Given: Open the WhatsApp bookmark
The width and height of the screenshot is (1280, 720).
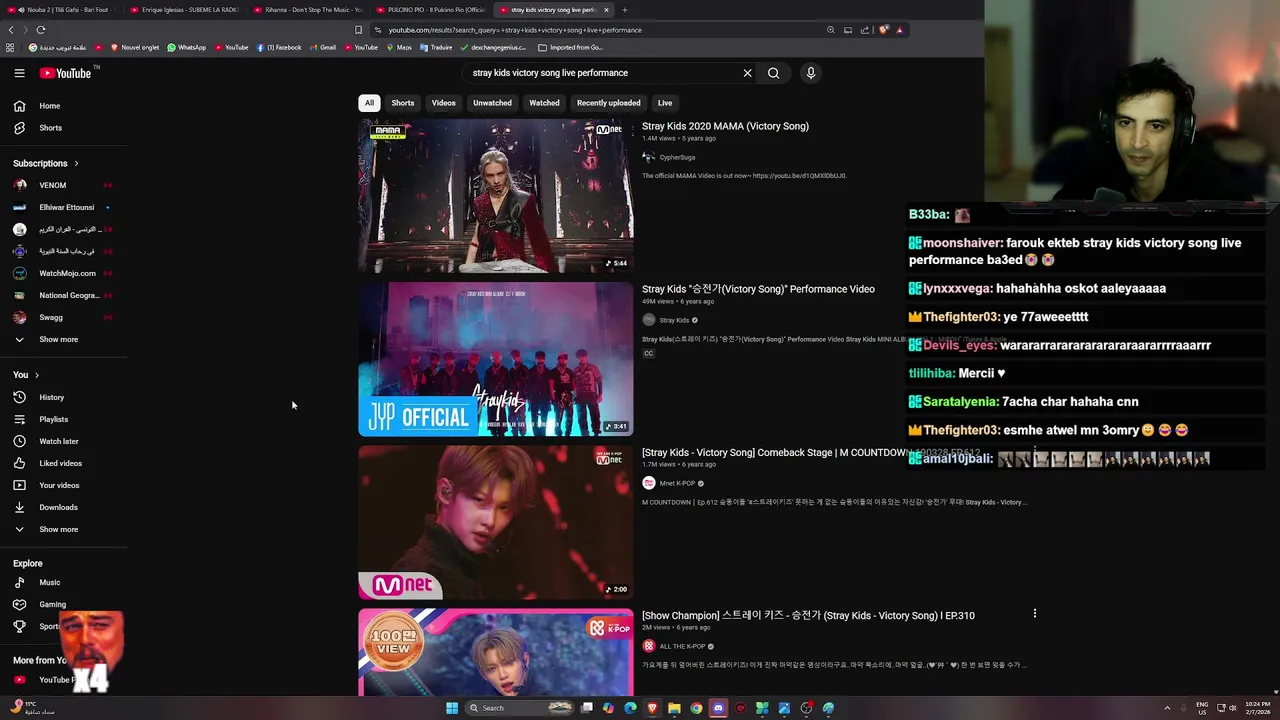Looking at the screenshot, I should coord(187,47).
